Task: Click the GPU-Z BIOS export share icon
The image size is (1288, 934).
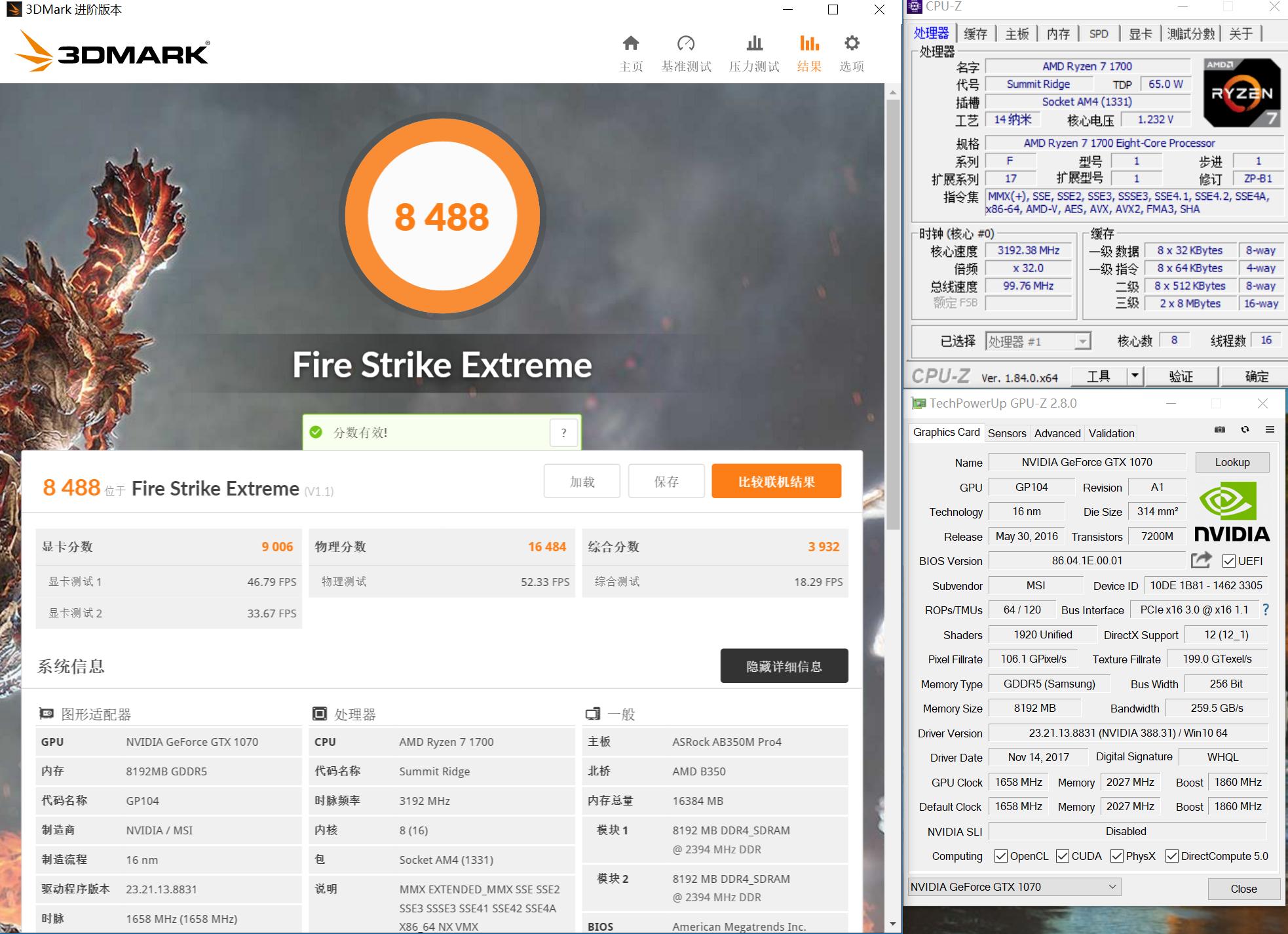Action: 1202,560
